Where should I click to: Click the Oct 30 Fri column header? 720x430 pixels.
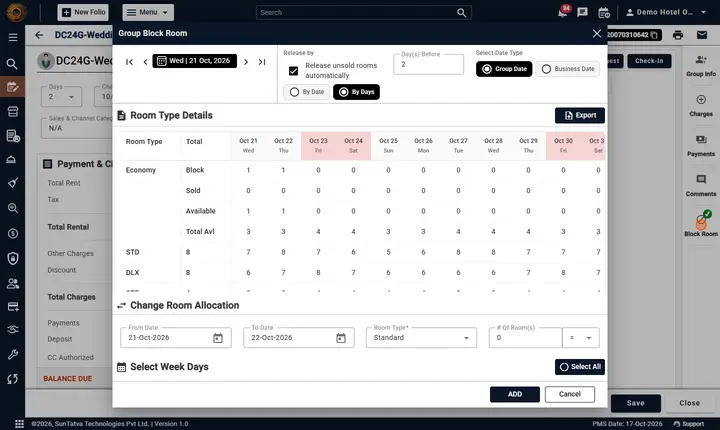(563, 146)
